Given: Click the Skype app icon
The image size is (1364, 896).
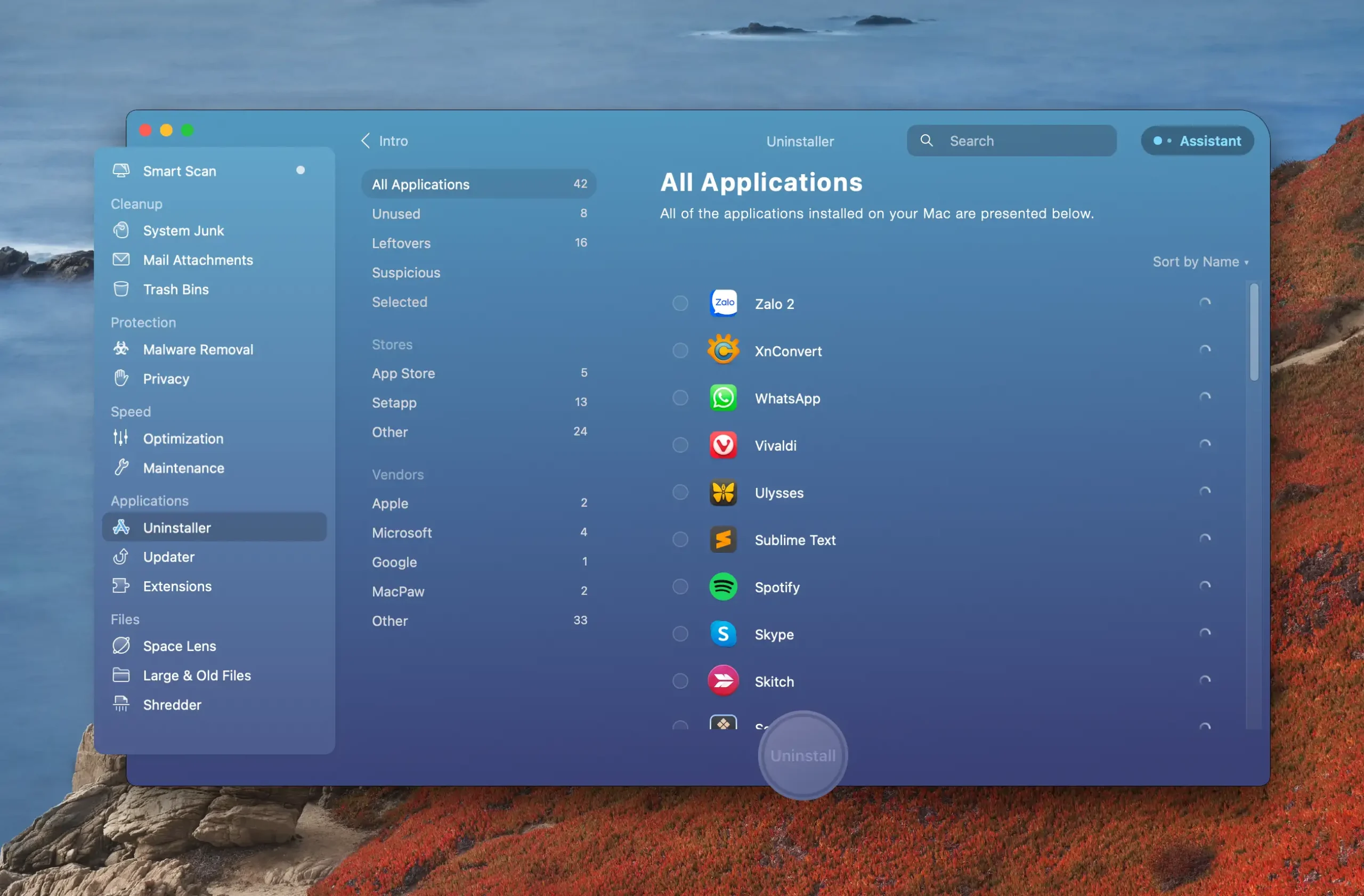Looking at the screenshot, I should 723,633.
